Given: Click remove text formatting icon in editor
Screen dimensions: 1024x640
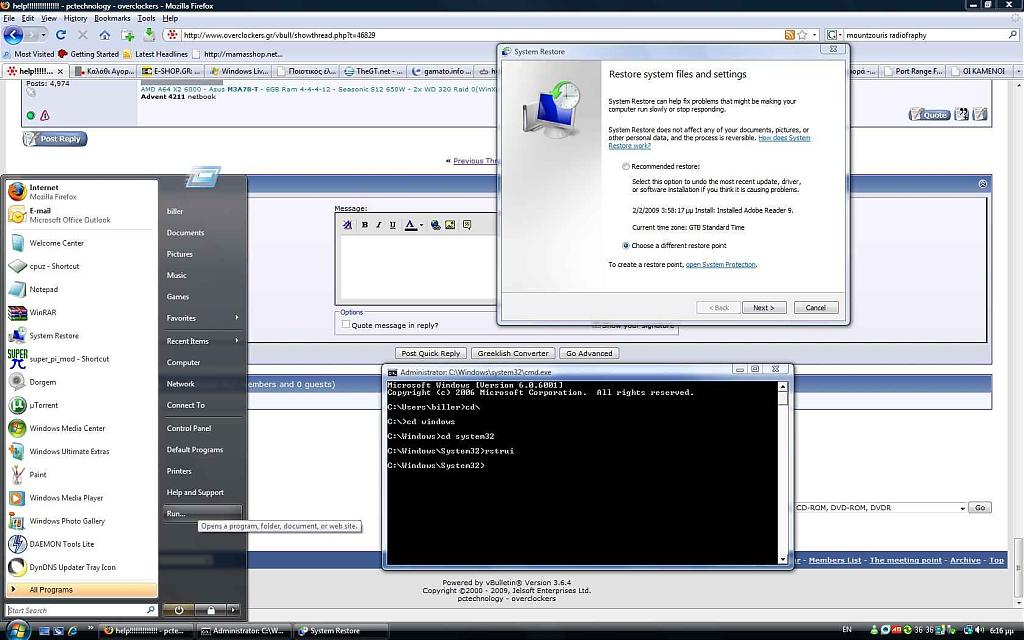Looking at the screenshot, I should pos(347,225).
